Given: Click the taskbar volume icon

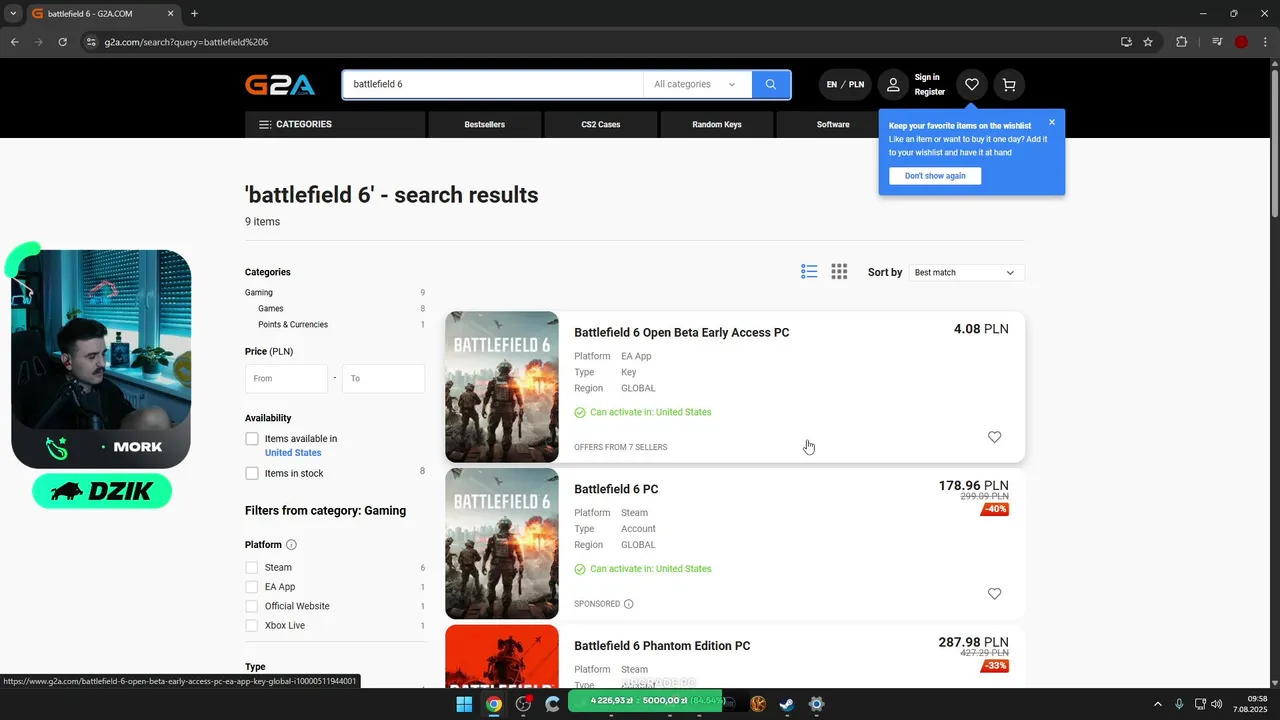Looking at the screenshot, I should pyautogui.click(x=1216, y=704).
